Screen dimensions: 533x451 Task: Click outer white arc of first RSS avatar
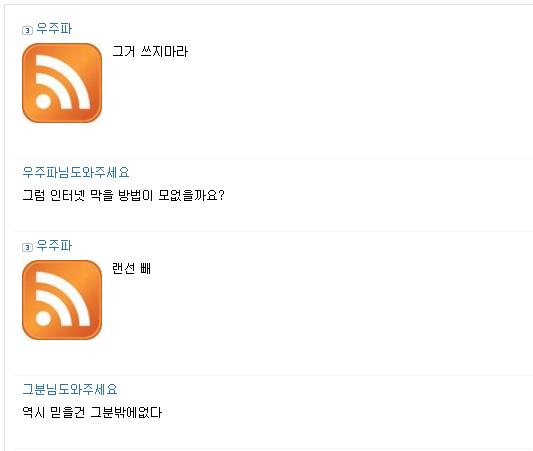click(x=73, y=73)
